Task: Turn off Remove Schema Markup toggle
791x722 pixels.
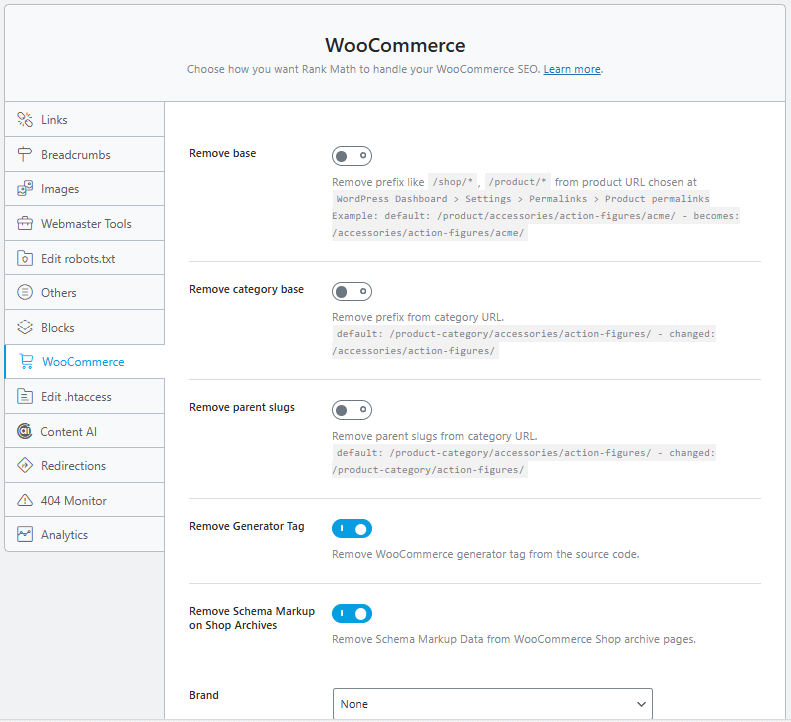Action: (x=352, y=613)
